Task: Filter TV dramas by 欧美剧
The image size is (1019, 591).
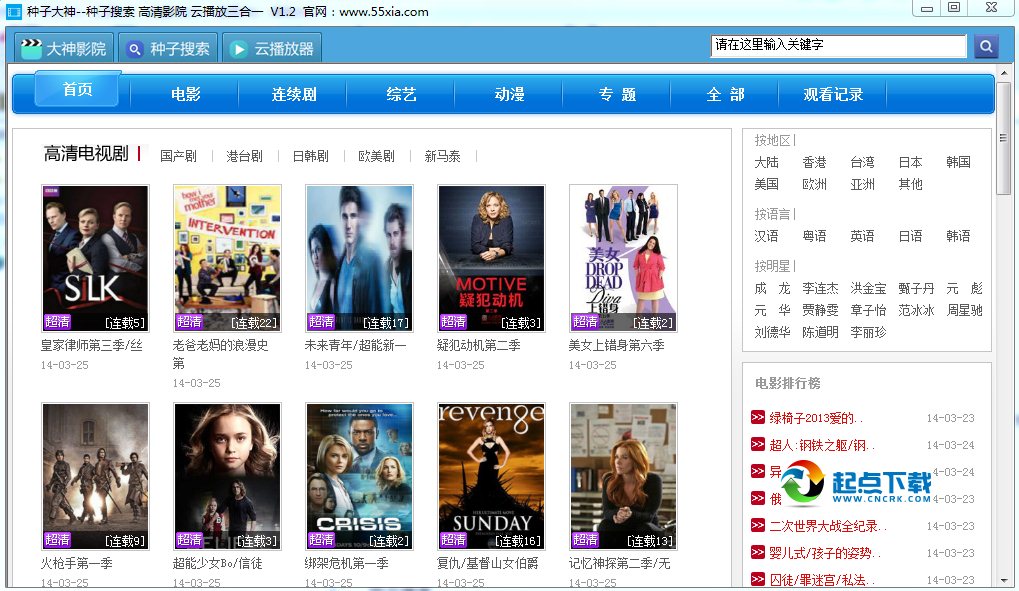Action: coord(376,156)
